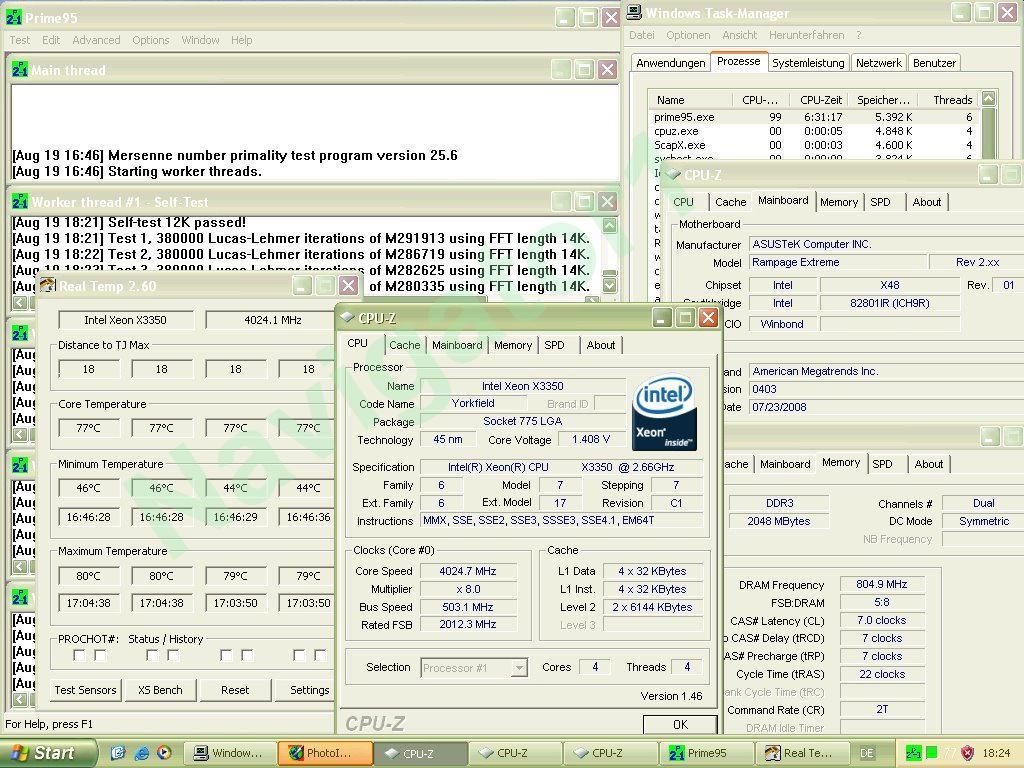Sort processes by the CPU-Zeit column
Screen dimensions: 1024x768
pyautogui.click(x=820, y=100)
